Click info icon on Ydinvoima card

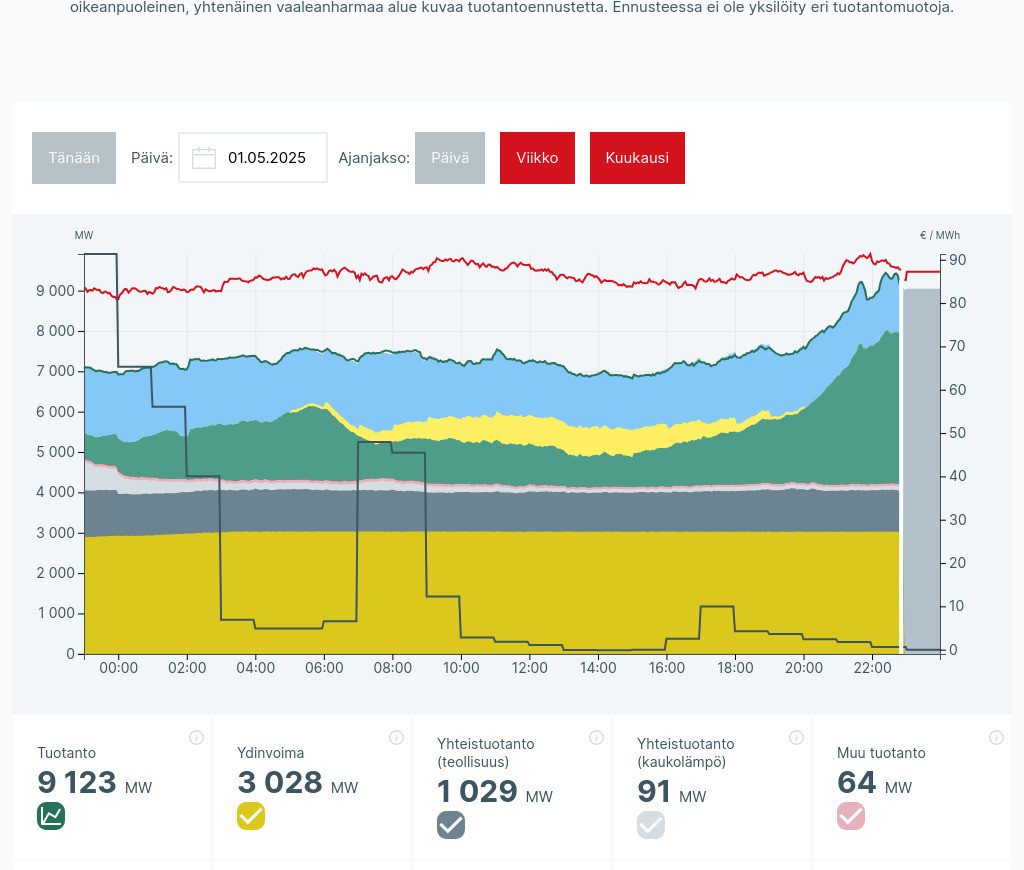click(396, 738)
